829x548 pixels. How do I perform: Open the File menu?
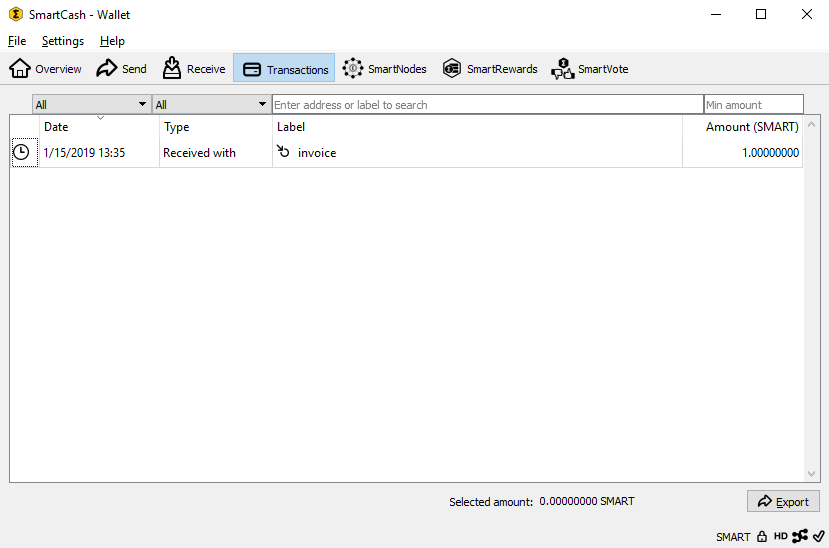tap(17, 41)
